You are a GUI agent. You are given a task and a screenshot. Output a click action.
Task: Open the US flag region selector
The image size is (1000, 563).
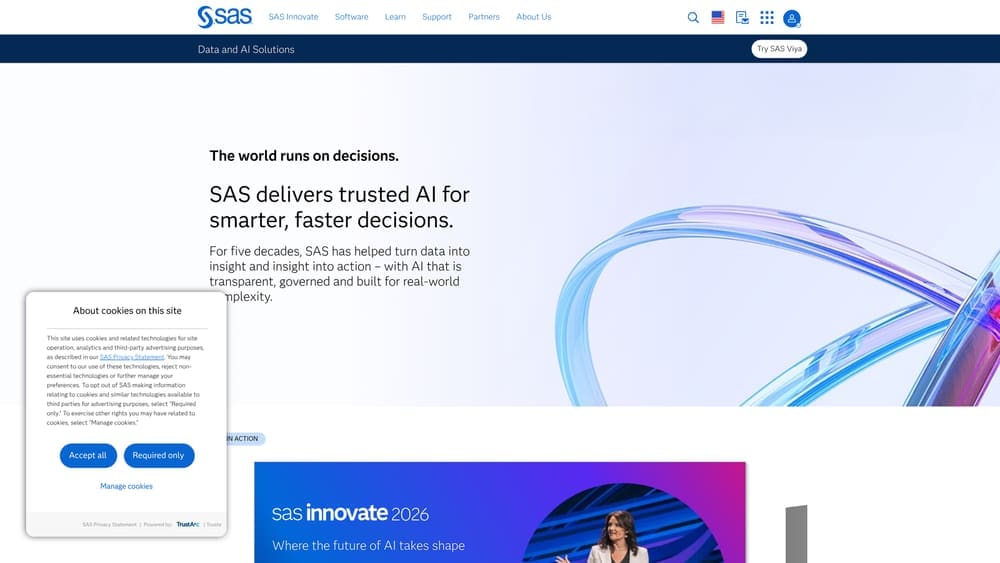[x=717, y=17]
